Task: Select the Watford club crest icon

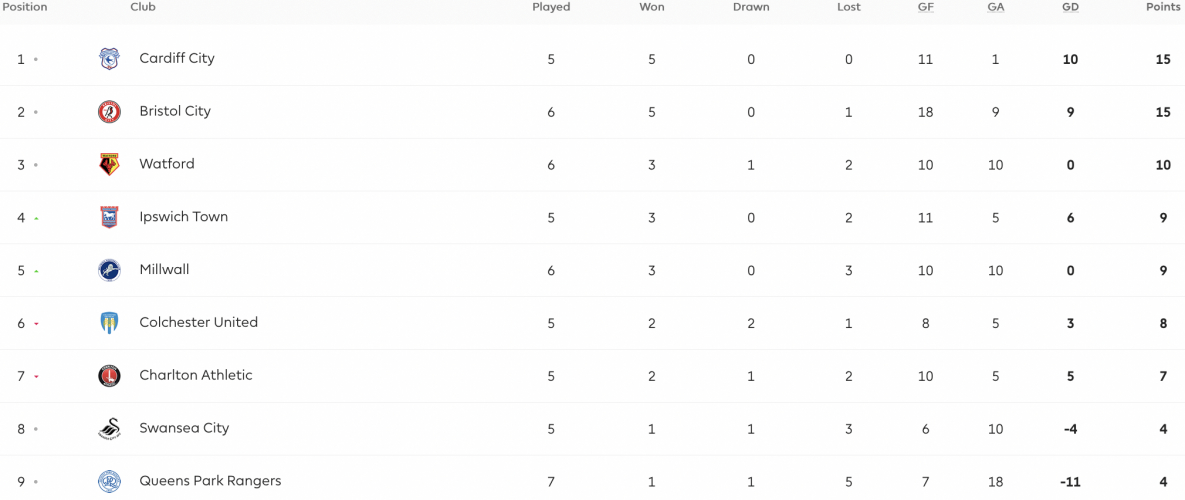Action: (110, 165)
